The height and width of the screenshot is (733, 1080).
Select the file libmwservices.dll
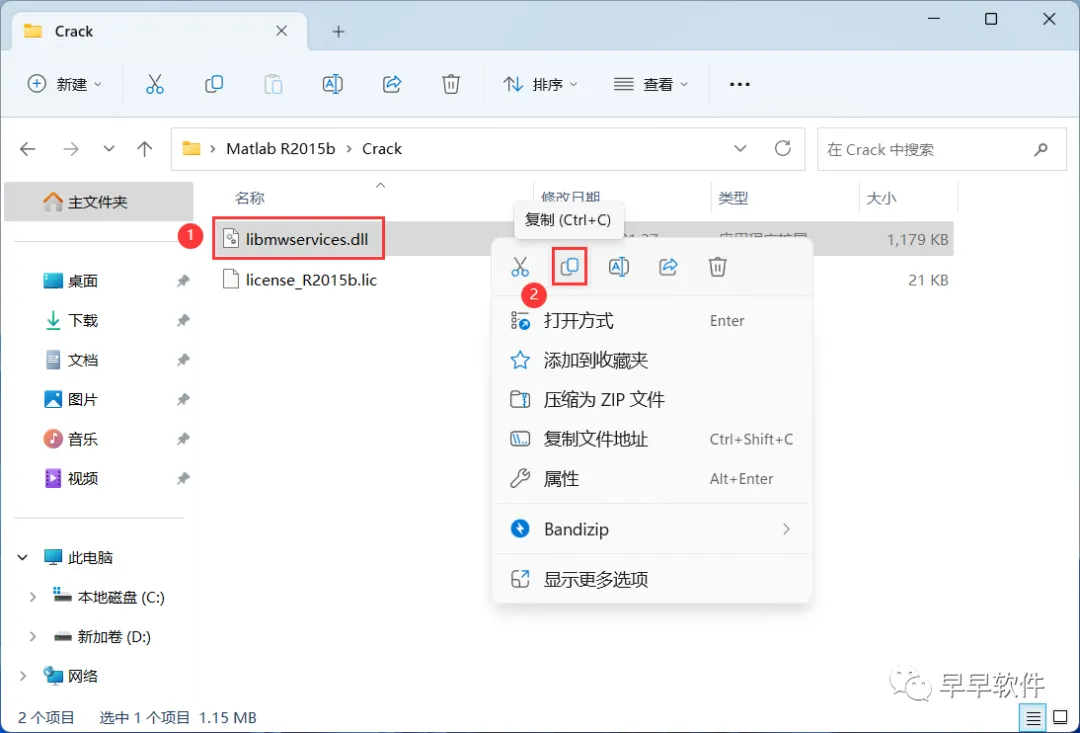307,240
